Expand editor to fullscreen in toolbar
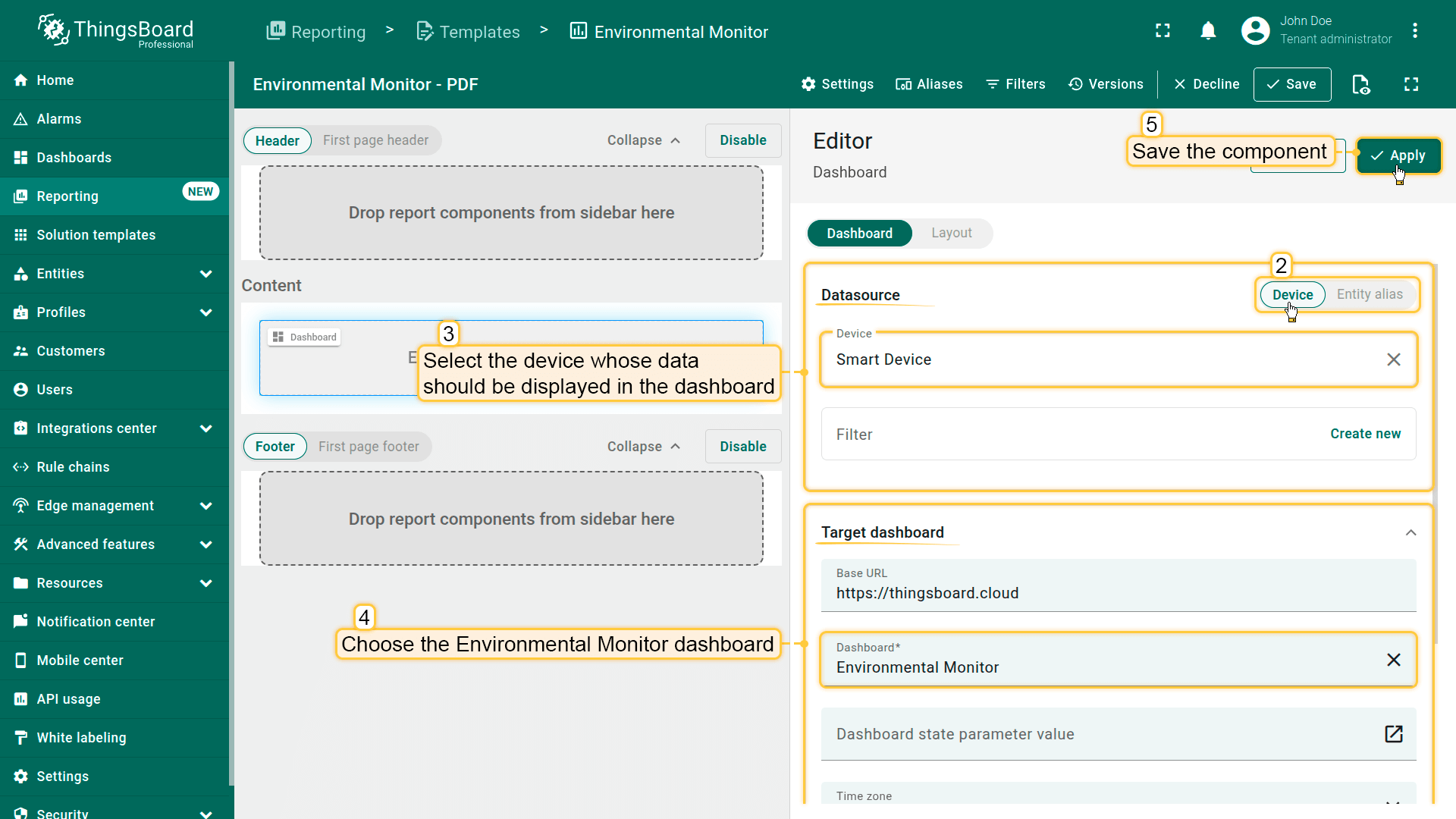Image resolution: width=1456 pixels, height=819 pixels. tap(1410, 84)
